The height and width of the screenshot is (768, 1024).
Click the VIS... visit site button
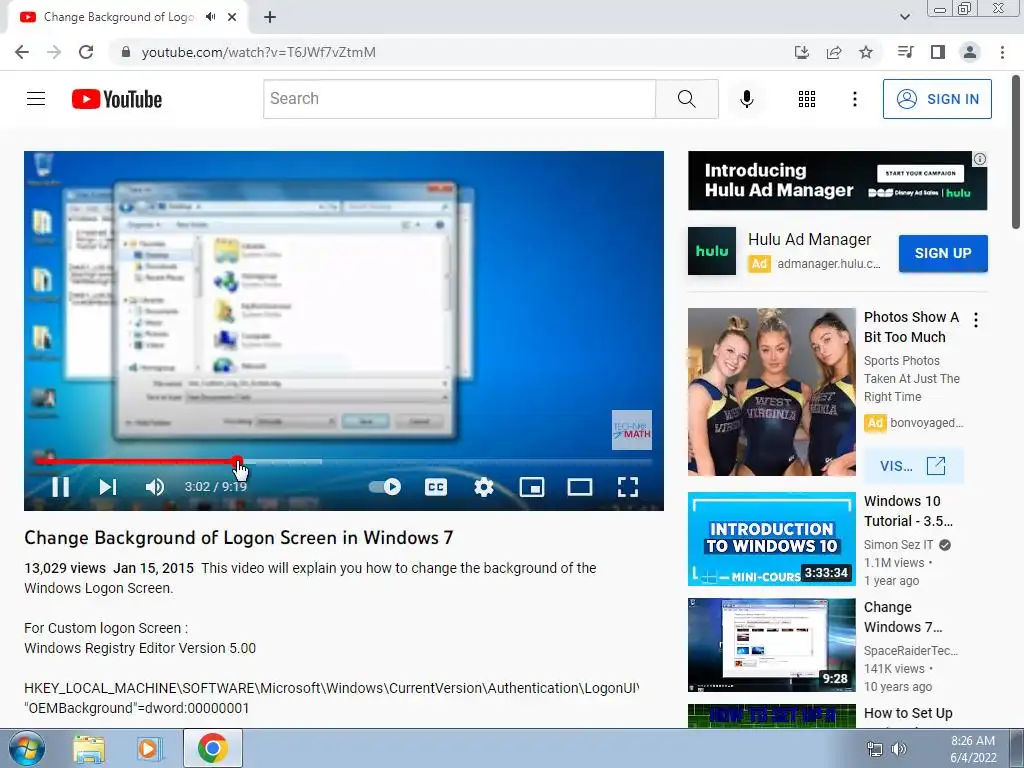(913, 466)
